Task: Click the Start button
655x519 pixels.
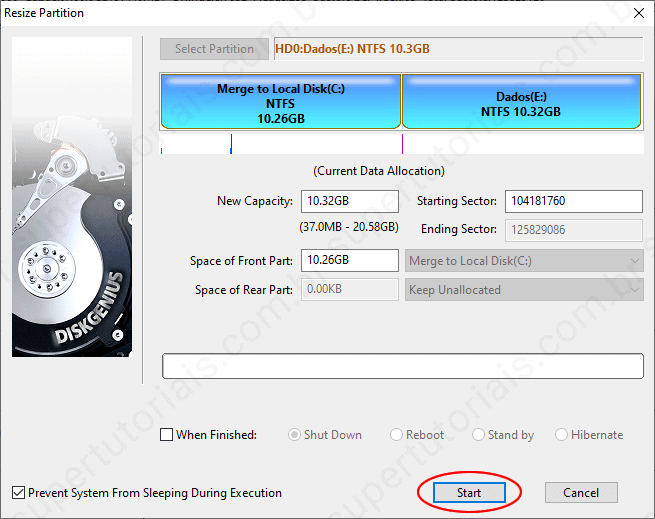Action: (x=469, y=493)
